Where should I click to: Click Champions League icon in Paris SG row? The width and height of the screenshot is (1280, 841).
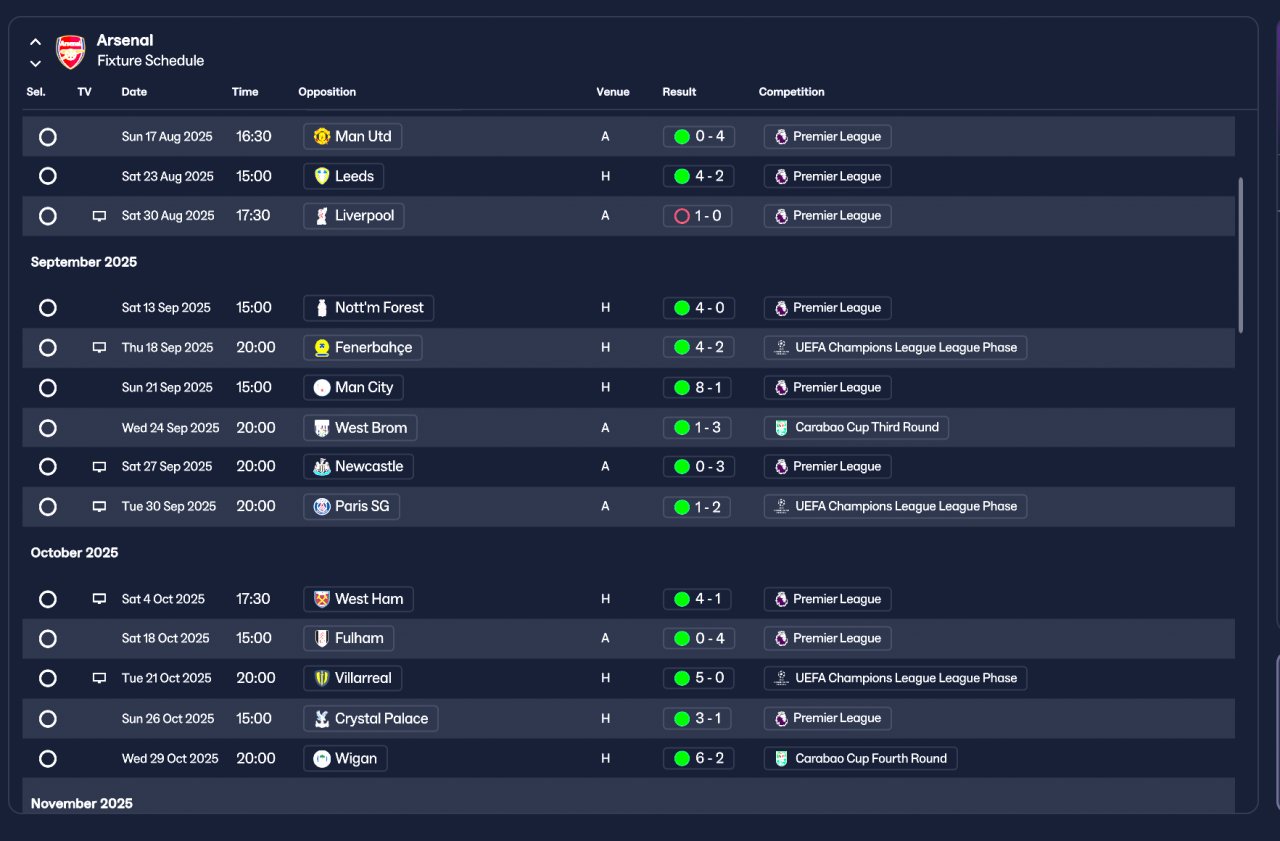[782, 507]
